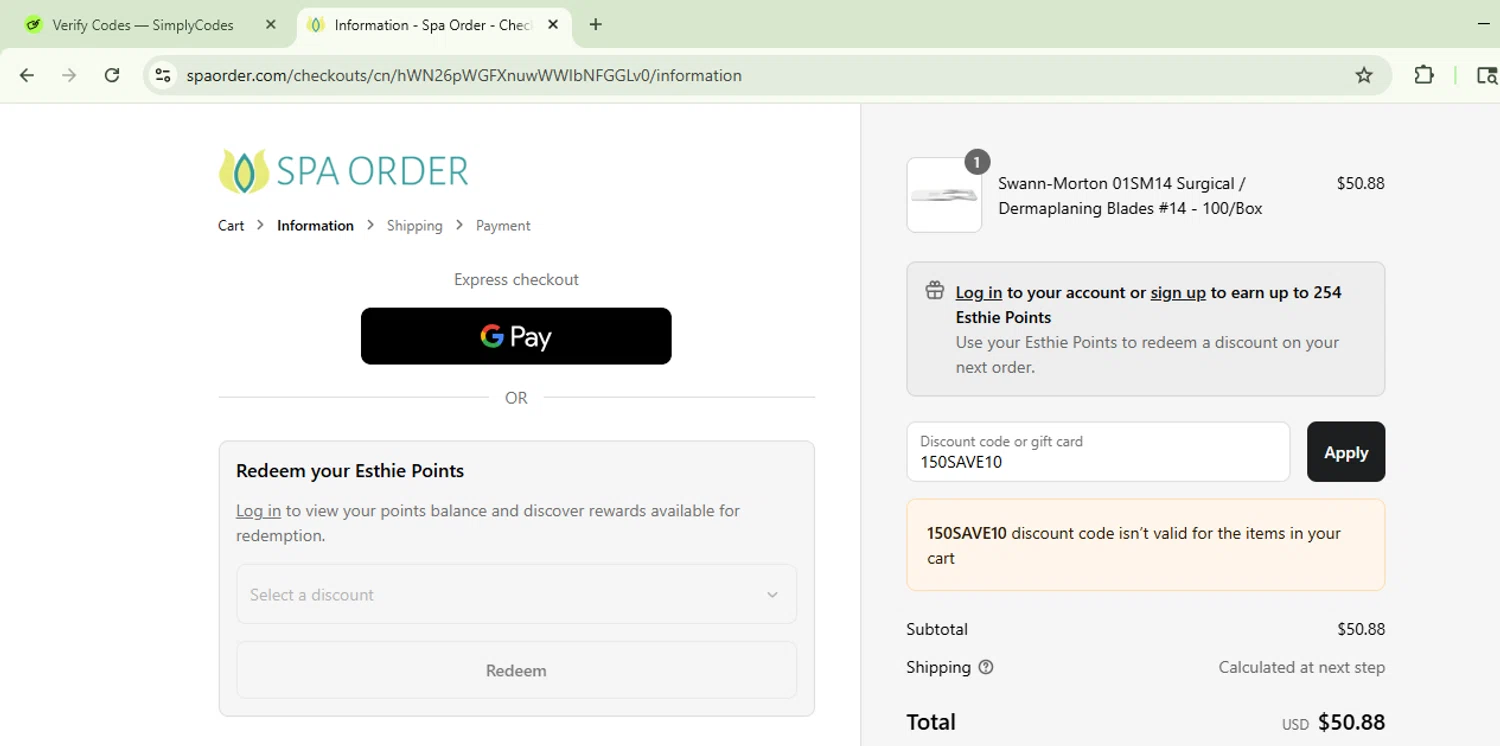This screenshot has width=1500, height=746.
Task: Click the Subtotal label
Action: (937, 629)
